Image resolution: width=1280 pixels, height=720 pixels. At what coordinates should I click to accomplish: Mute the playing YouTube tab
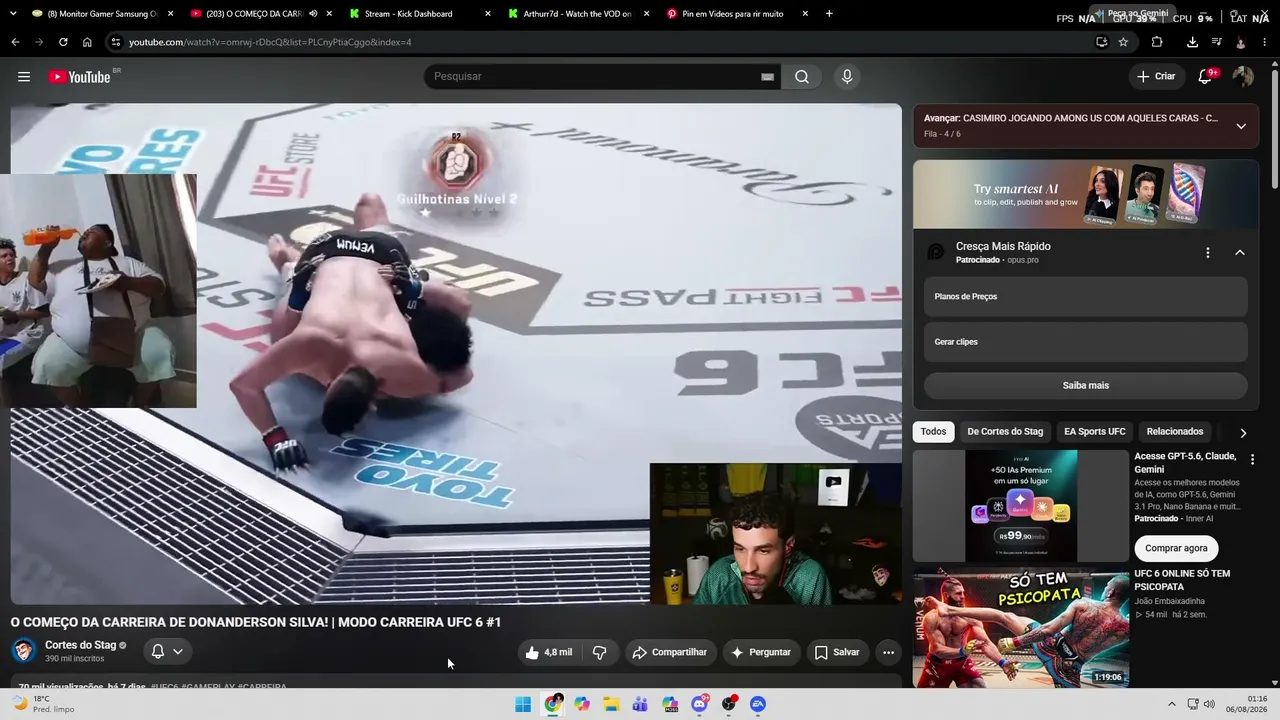tap(313, 14)
